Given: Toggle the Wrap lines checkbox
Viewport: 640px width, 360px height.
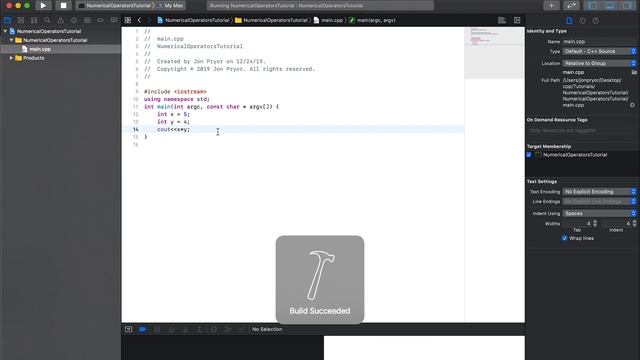Looking at the screenshot, I should [564, 238].
